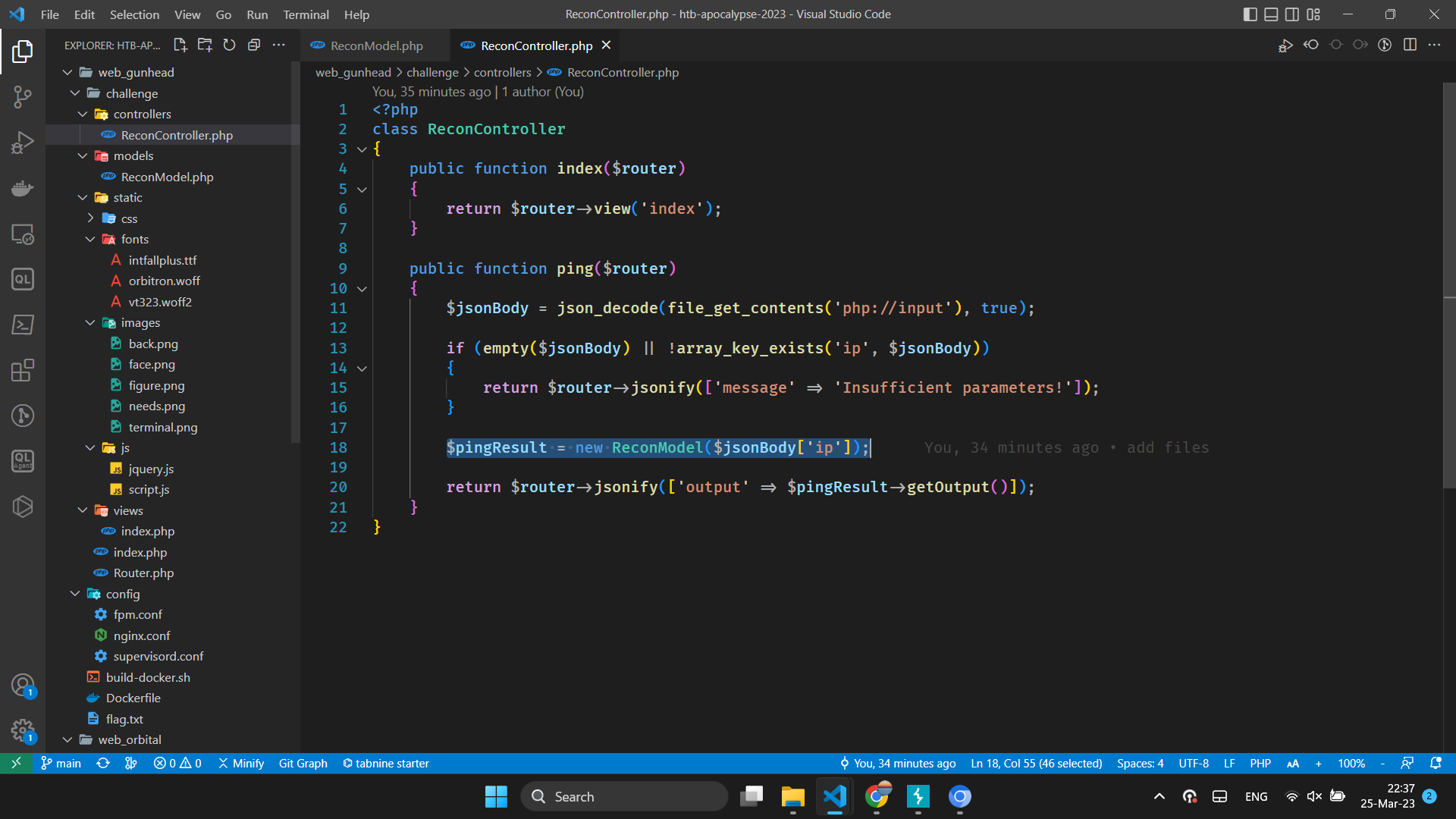This screenshot has width=1456, height=819.
Task: Click the zoom percentage indicator showing 100%
Action: pyautogui.click(x=1351, y=764)
